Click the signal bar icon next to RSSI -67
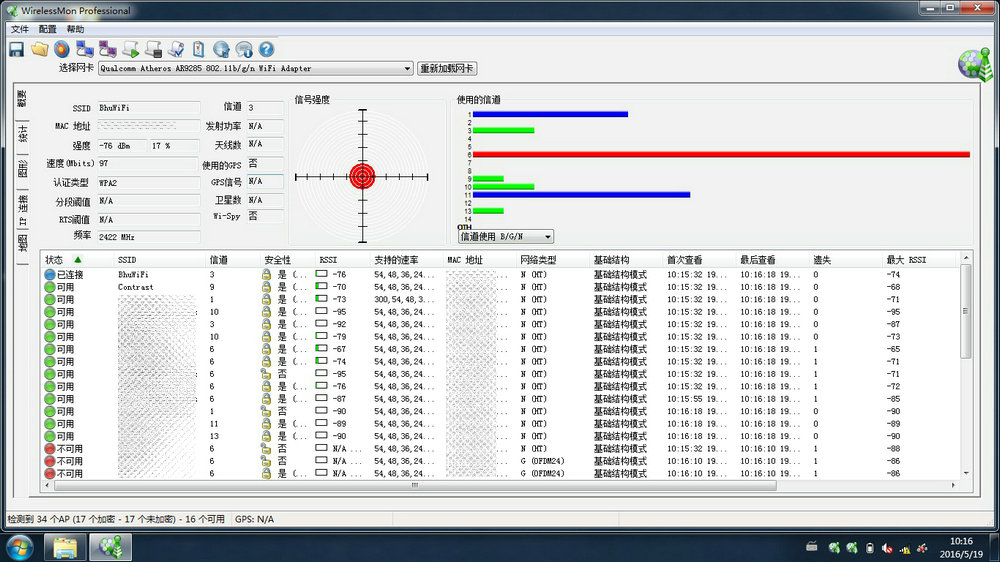 click(321, 349)
